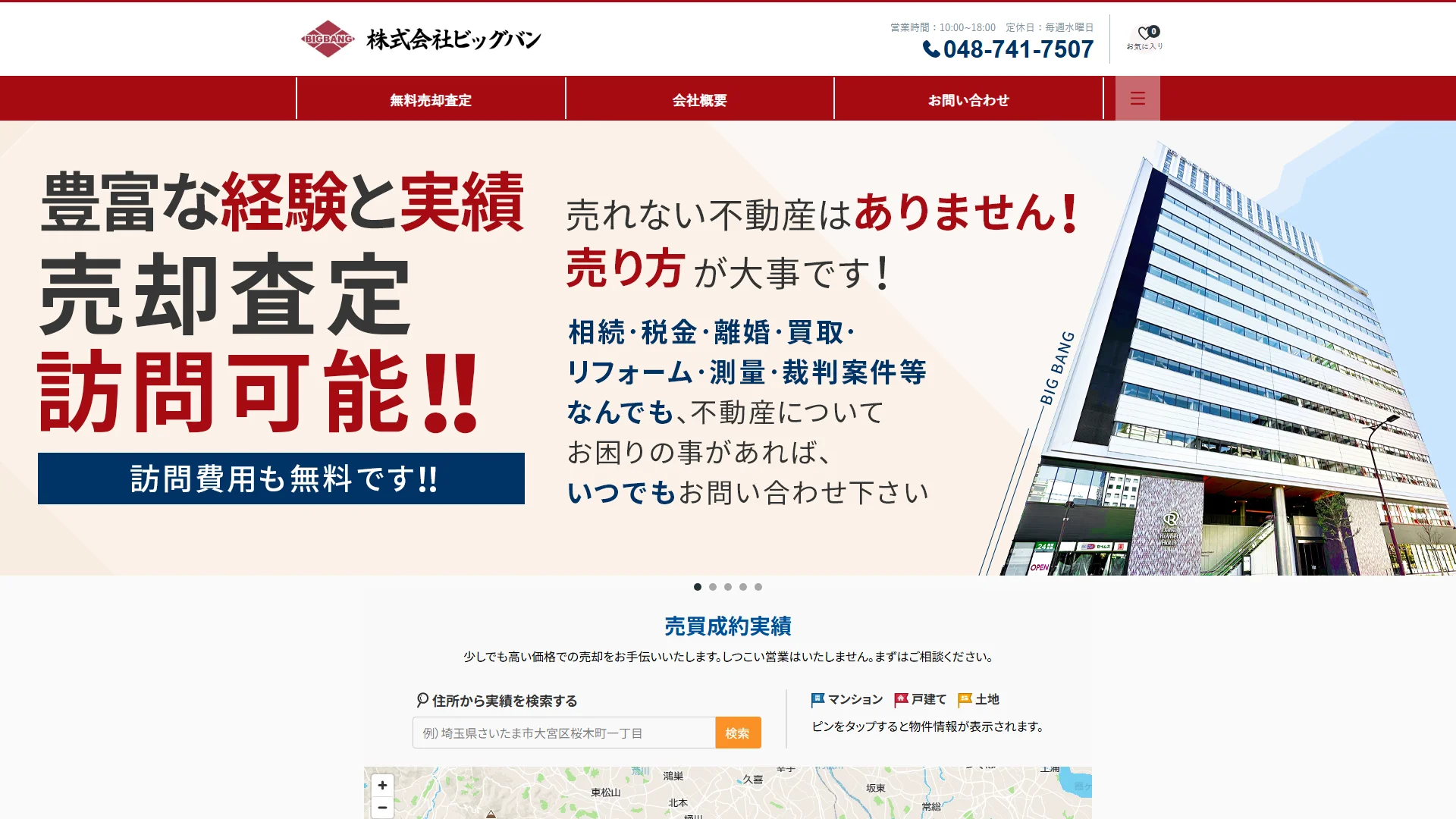1456x819 pixels.
Task: Click the 鴻巣 label on the map
Action: (673, 776)
